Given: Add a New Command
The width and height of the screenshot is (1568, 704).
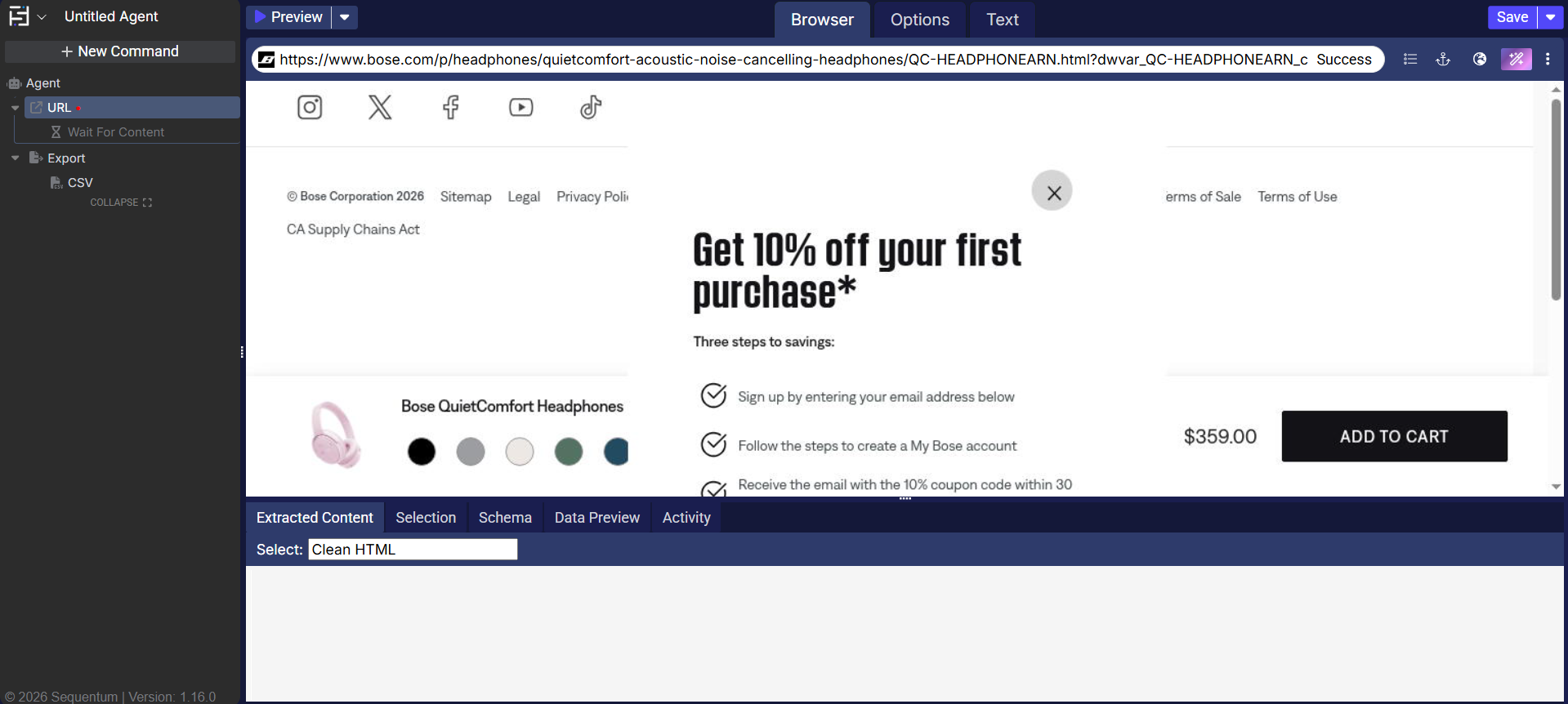Looking at the screenshot, I should [120, 51].
